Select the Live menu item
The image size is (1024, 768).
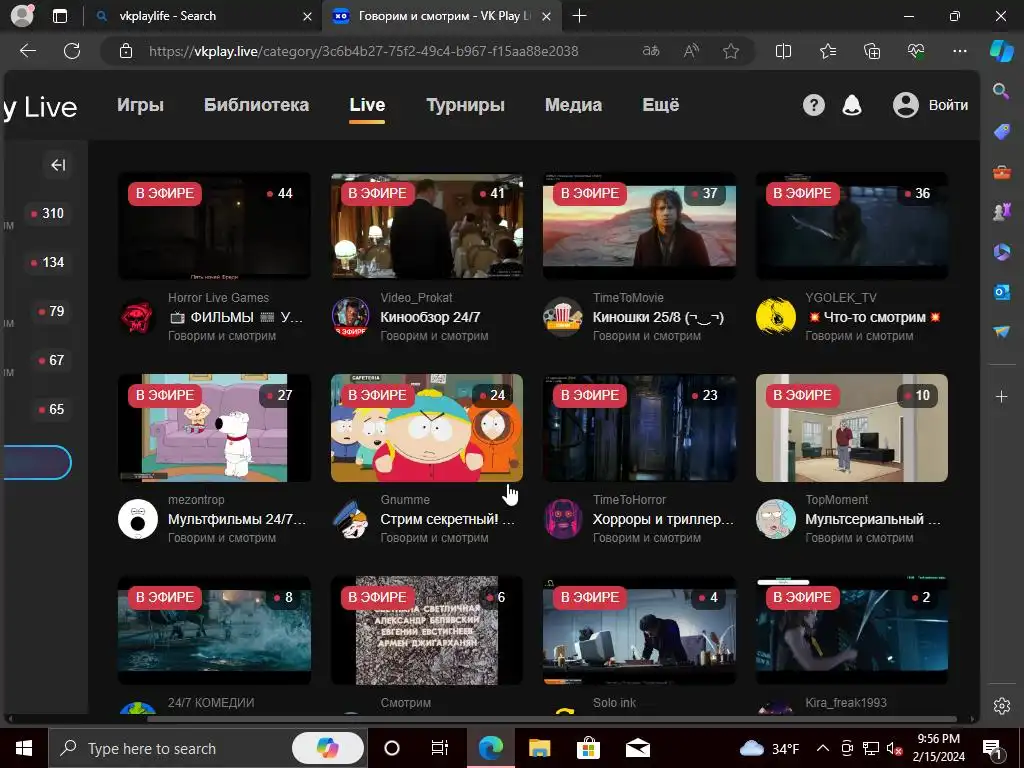point(367,105)
